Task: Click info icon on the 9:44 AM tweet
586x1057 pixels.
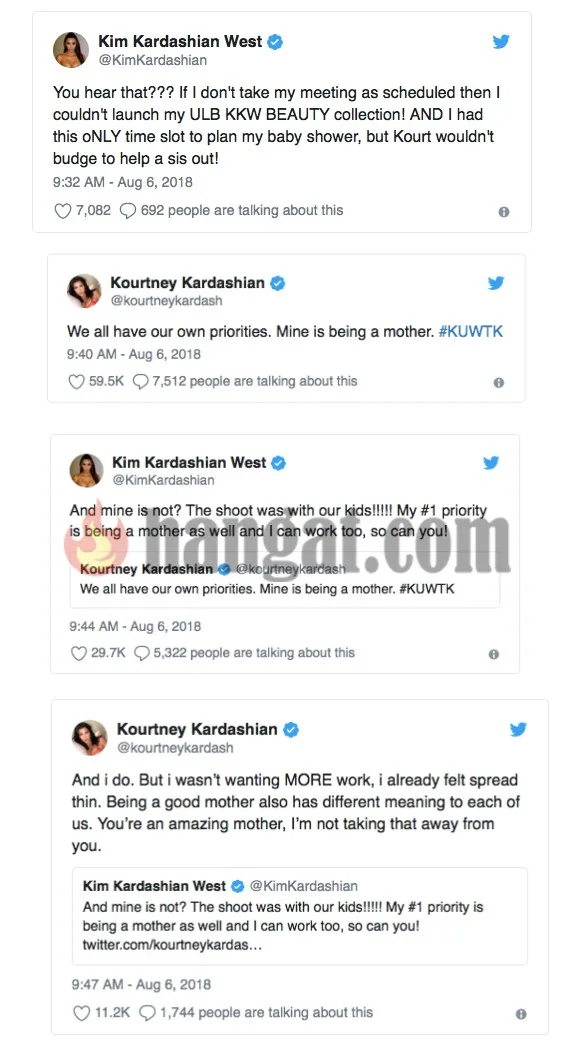Action: pos(494,654)
